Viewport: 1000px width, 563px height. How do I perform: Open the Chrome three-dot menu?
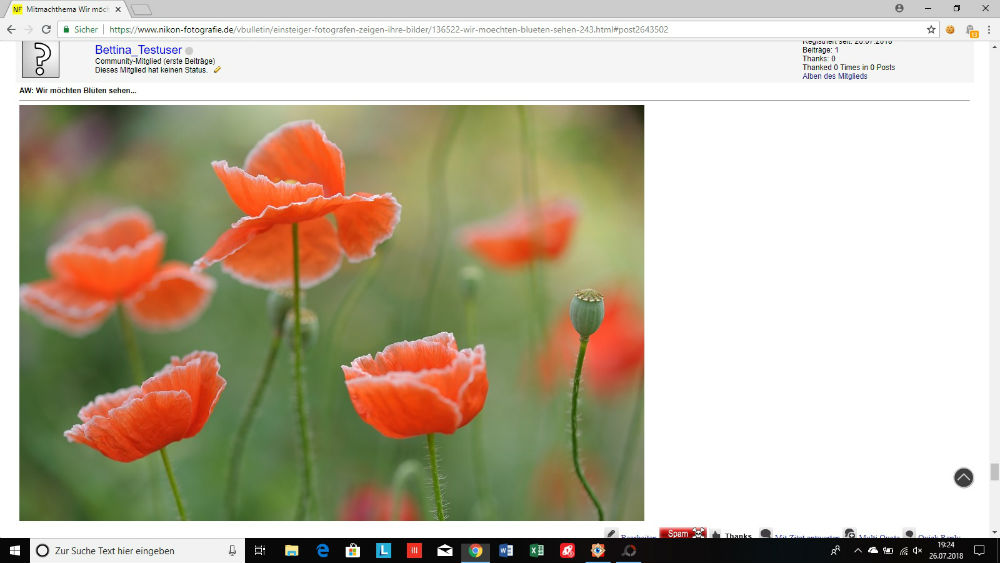(989, 29)
